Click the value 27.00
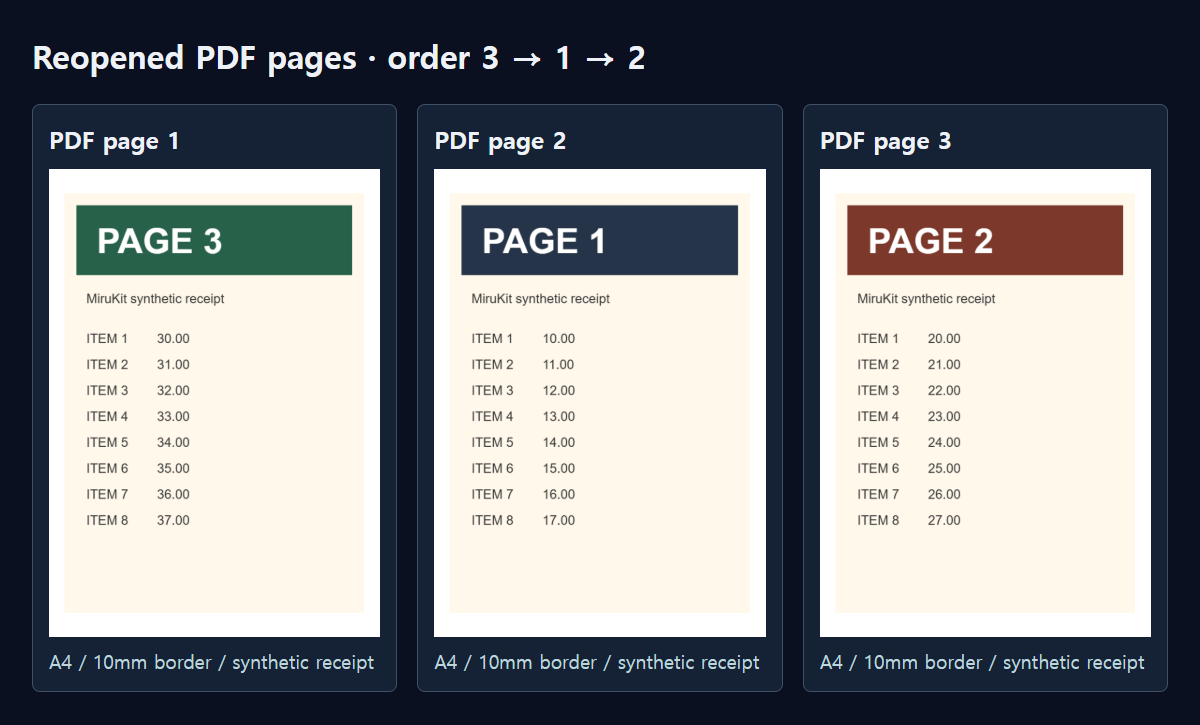 click(944, 521)
